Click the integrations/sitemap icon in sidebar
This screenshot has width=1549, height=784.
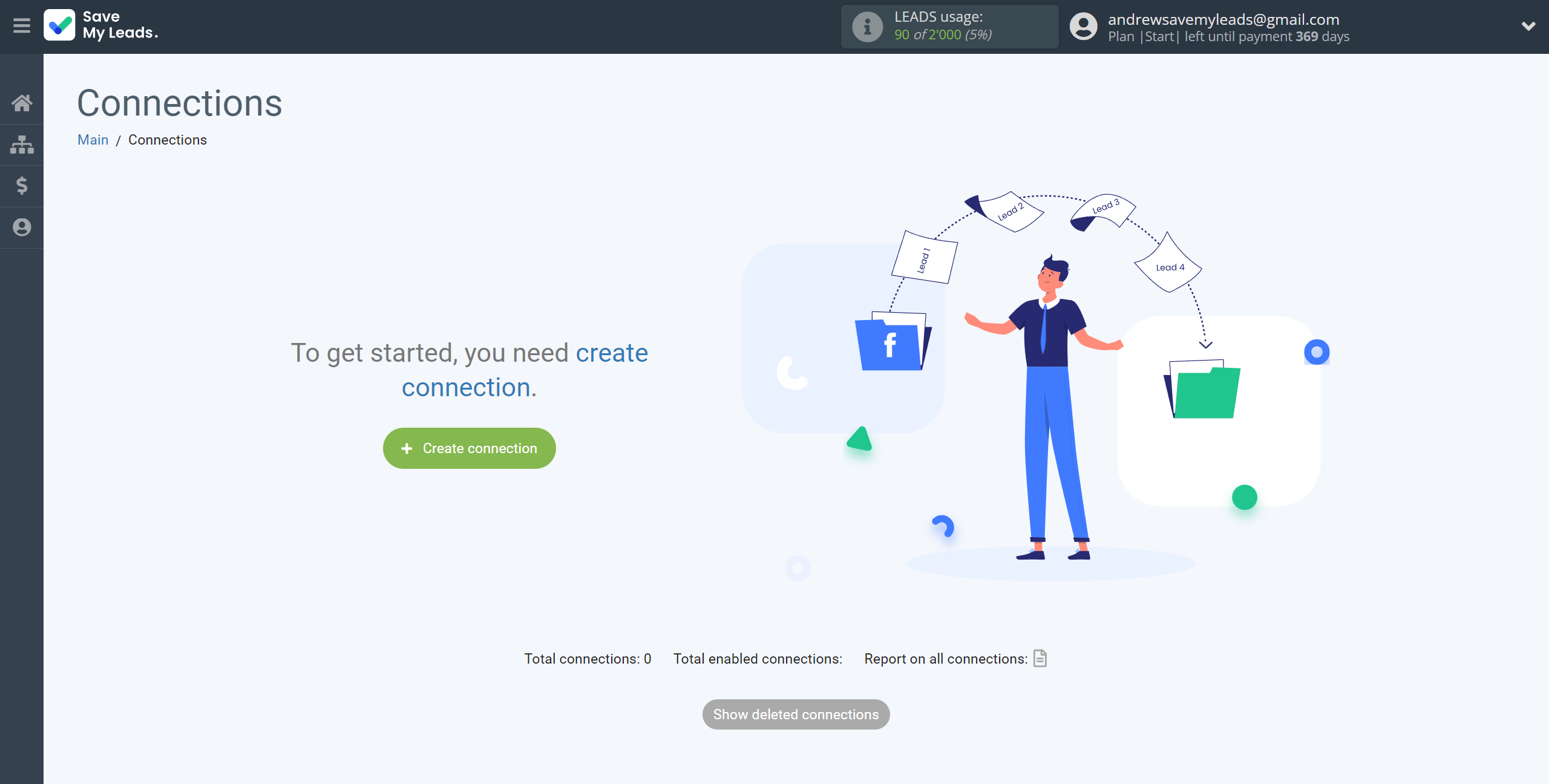tap(22, 145)
